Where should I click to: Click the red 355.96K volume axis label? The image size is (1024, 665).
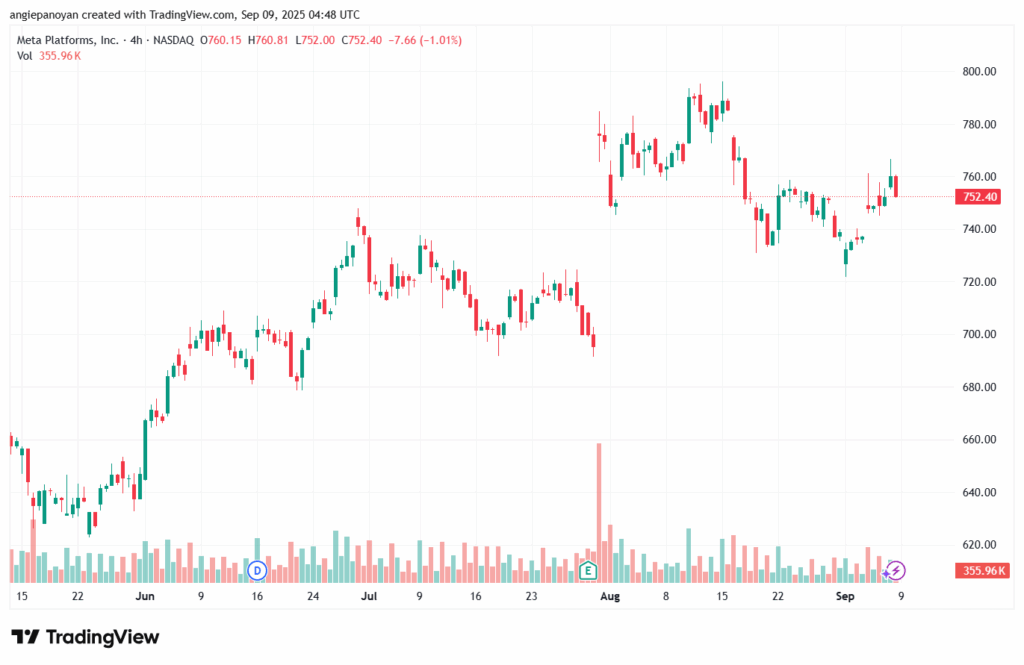980,571
